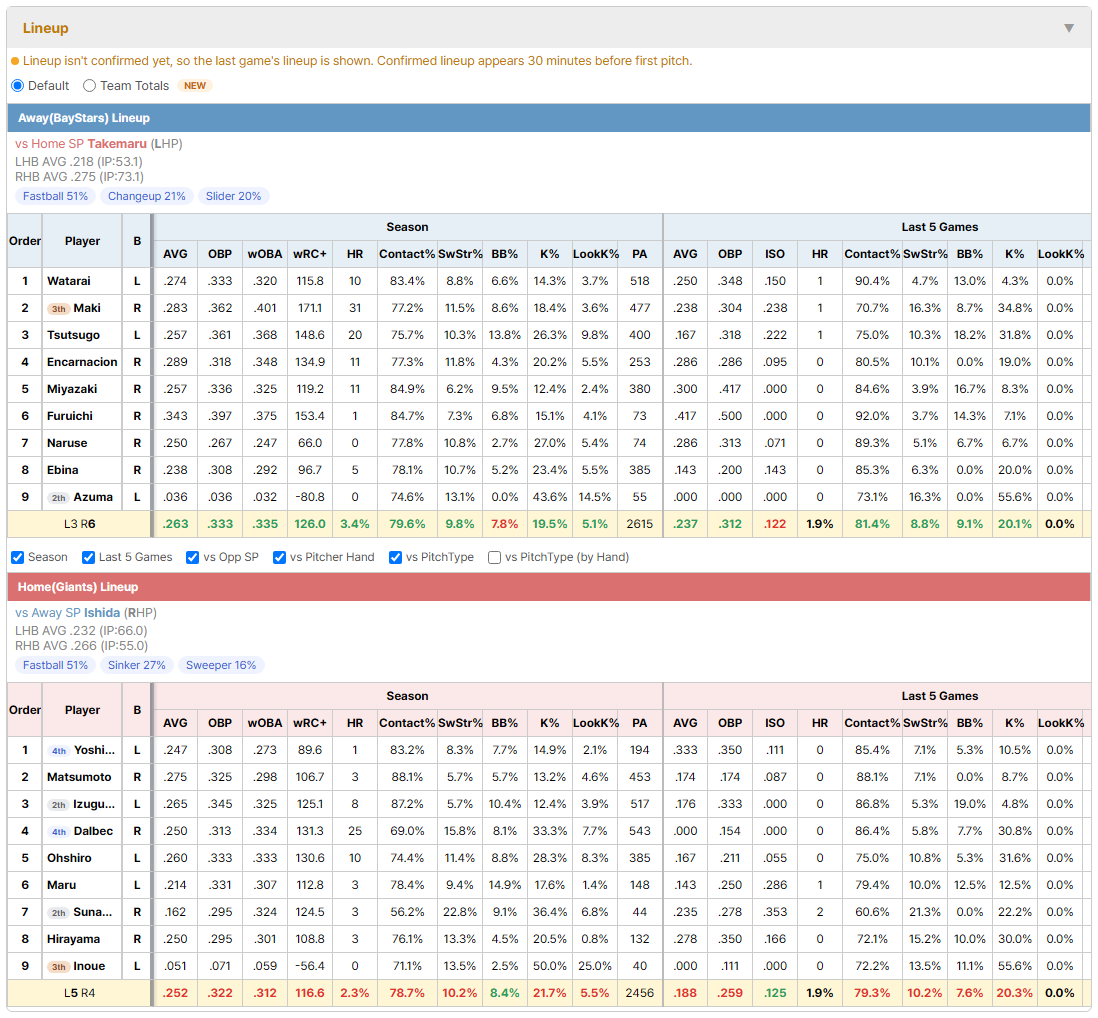Select the Sweeper 16% pitch tag
Viewport: 1098px width, 1018px height.
[221, 665]
